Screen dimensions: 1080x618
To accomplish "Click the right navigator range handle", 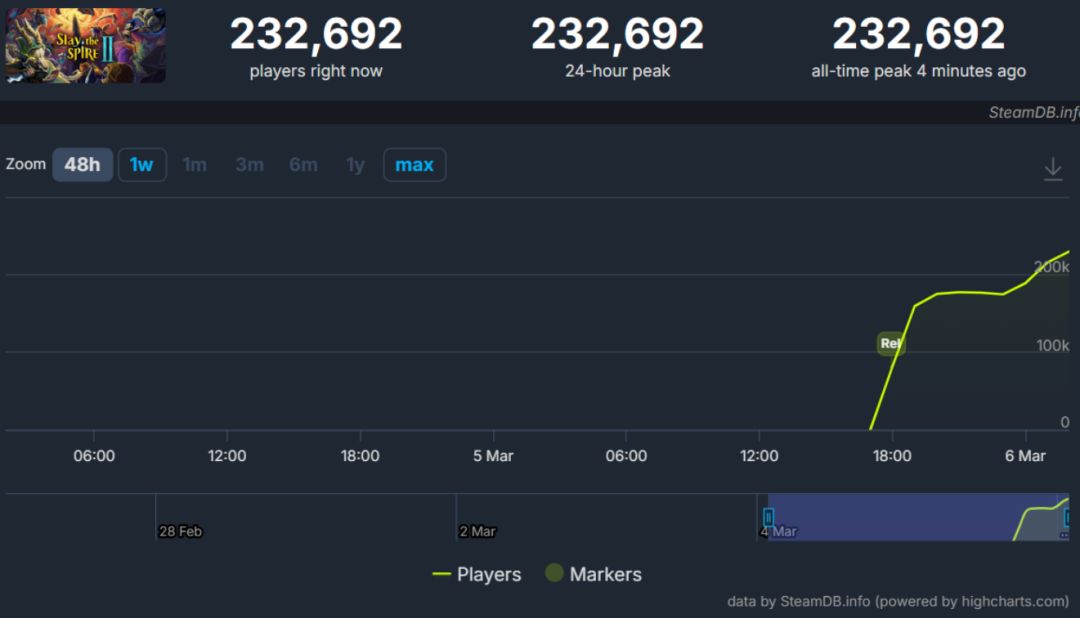I will [1067, 517].
